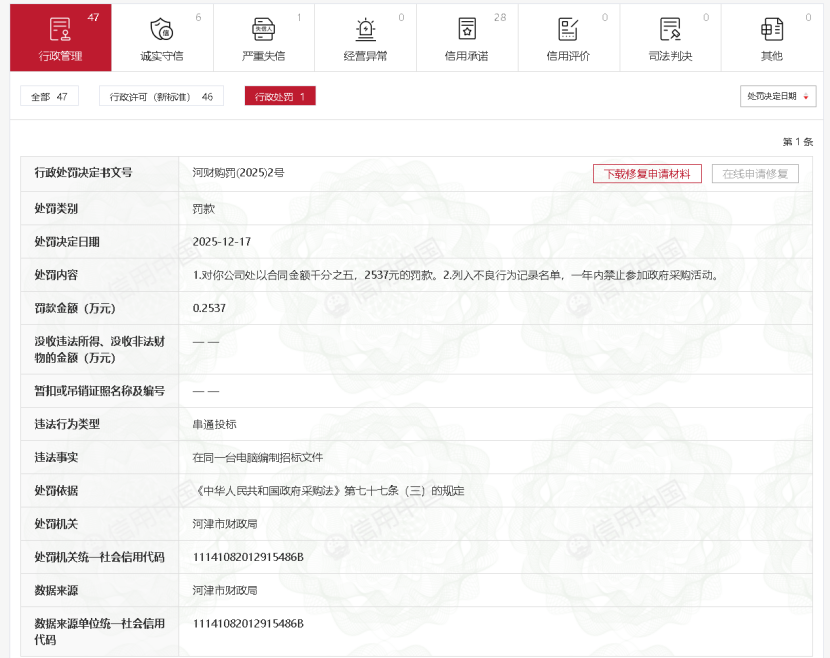Click the document number 河财购罚(2025)2号

point(238,173)
